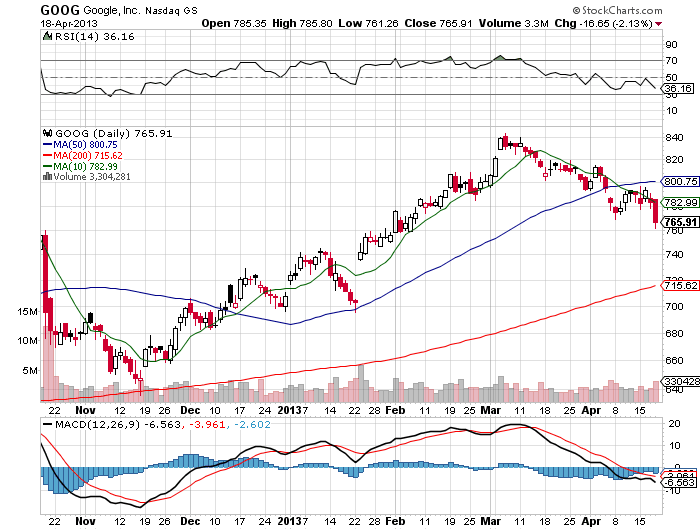Click the RSI(14) 36.16 label
The width and height of the screenshot is (700, 530).
tap(94, 37)
